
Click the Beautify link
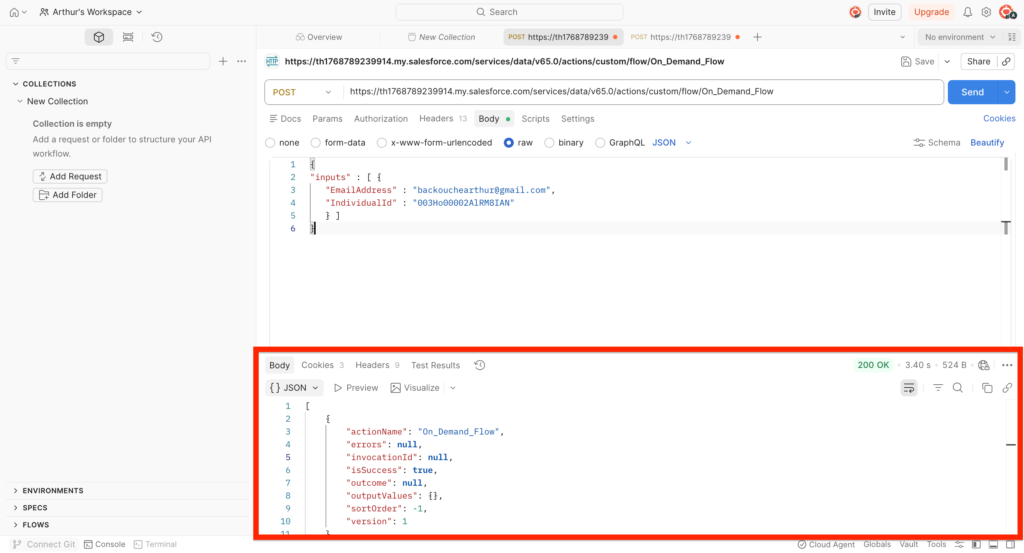click(987, 143)
